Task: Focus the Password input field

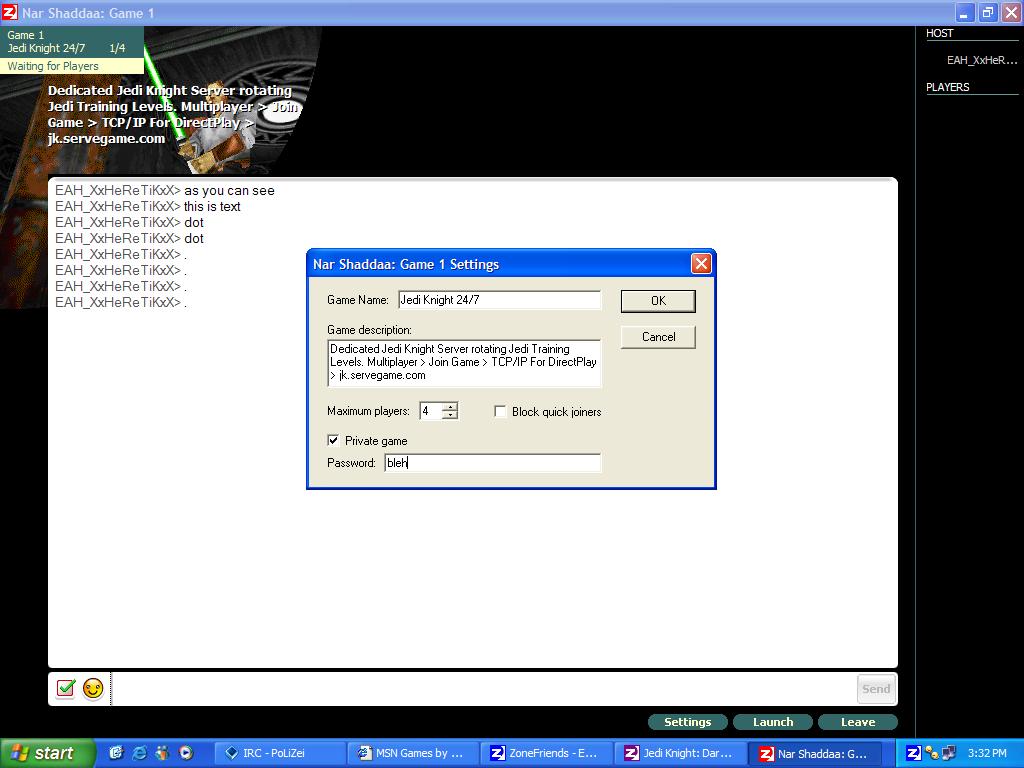Action: [x=492, y=462]
